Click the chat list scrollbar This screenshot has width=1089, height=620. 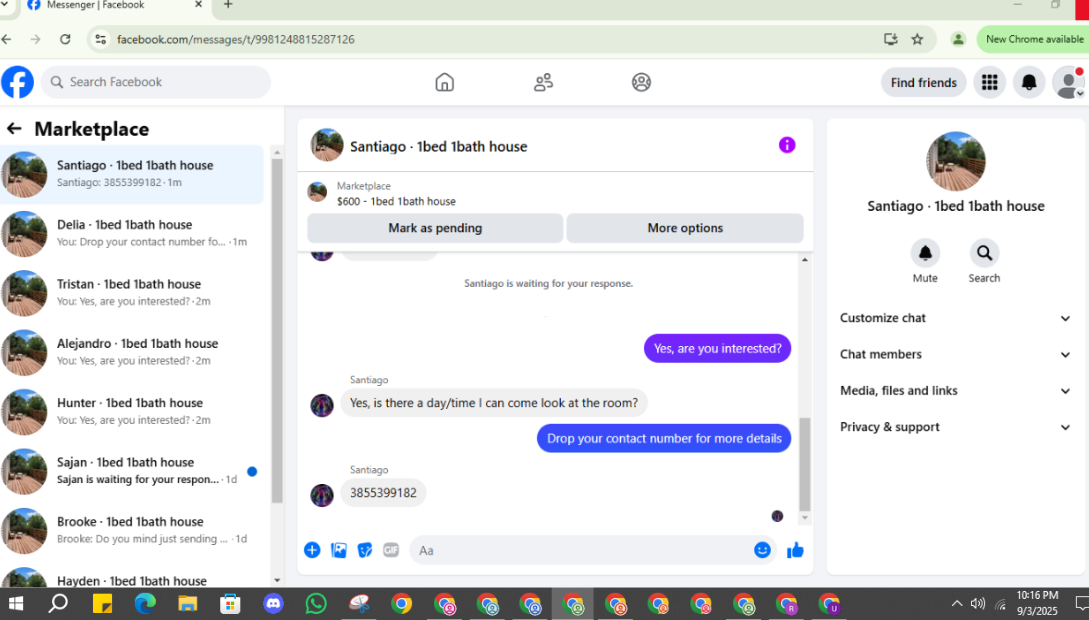[277, 330]
